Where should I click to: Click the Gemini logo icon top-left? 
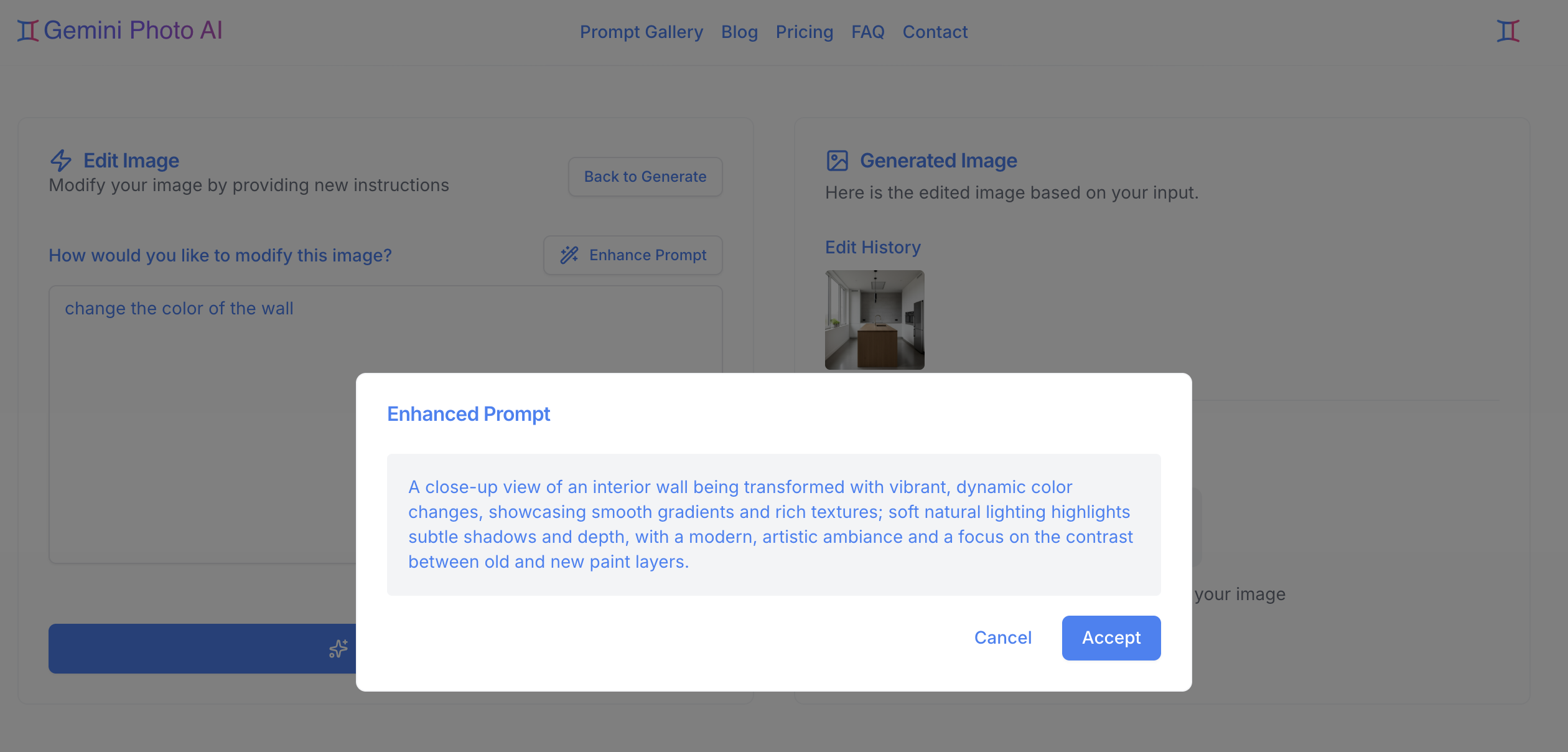[x=29, y=29]
